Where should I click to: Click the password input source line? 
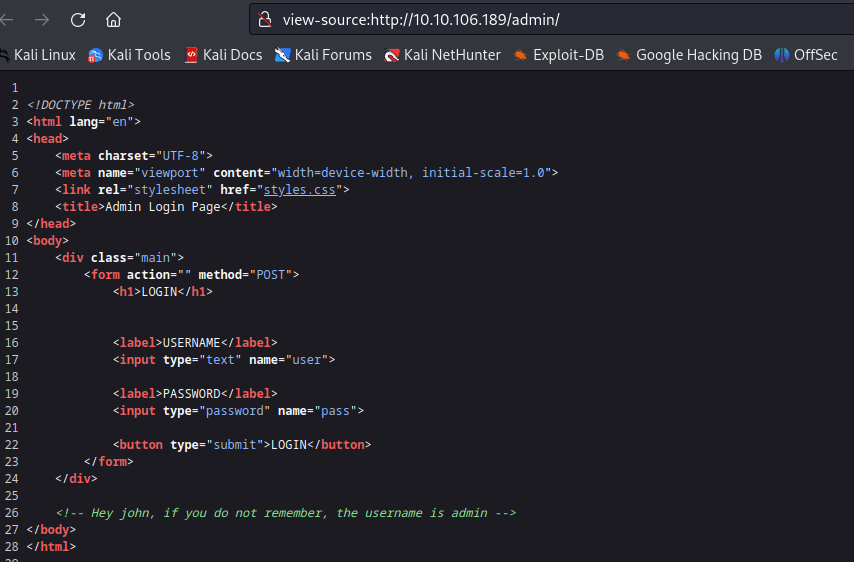238,410
